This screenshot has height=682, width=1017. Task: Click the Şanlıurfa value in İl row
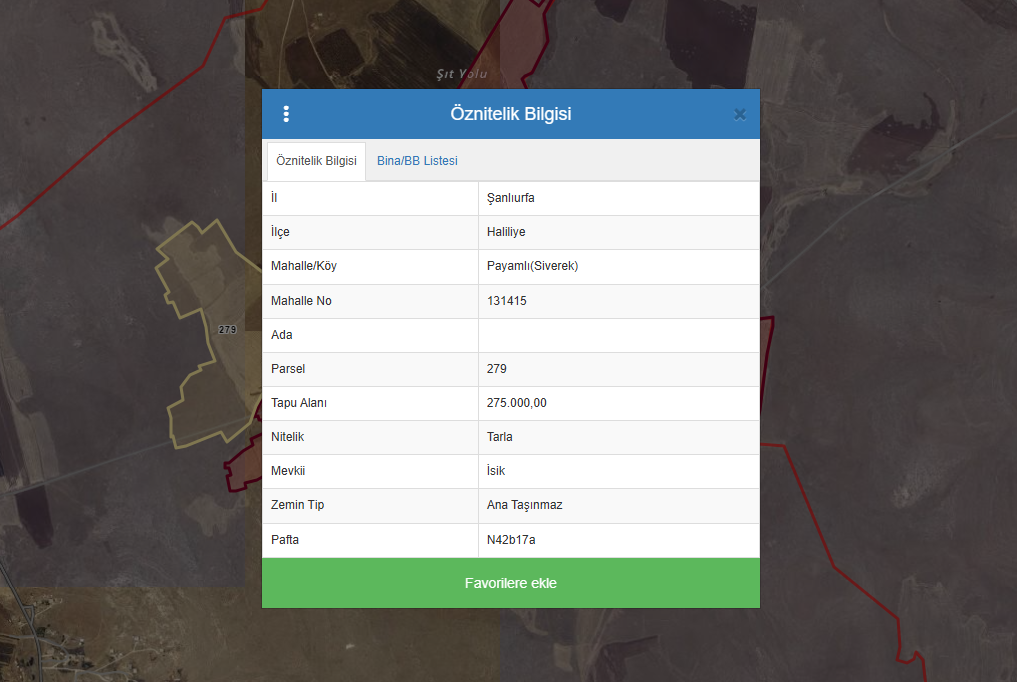510,198
